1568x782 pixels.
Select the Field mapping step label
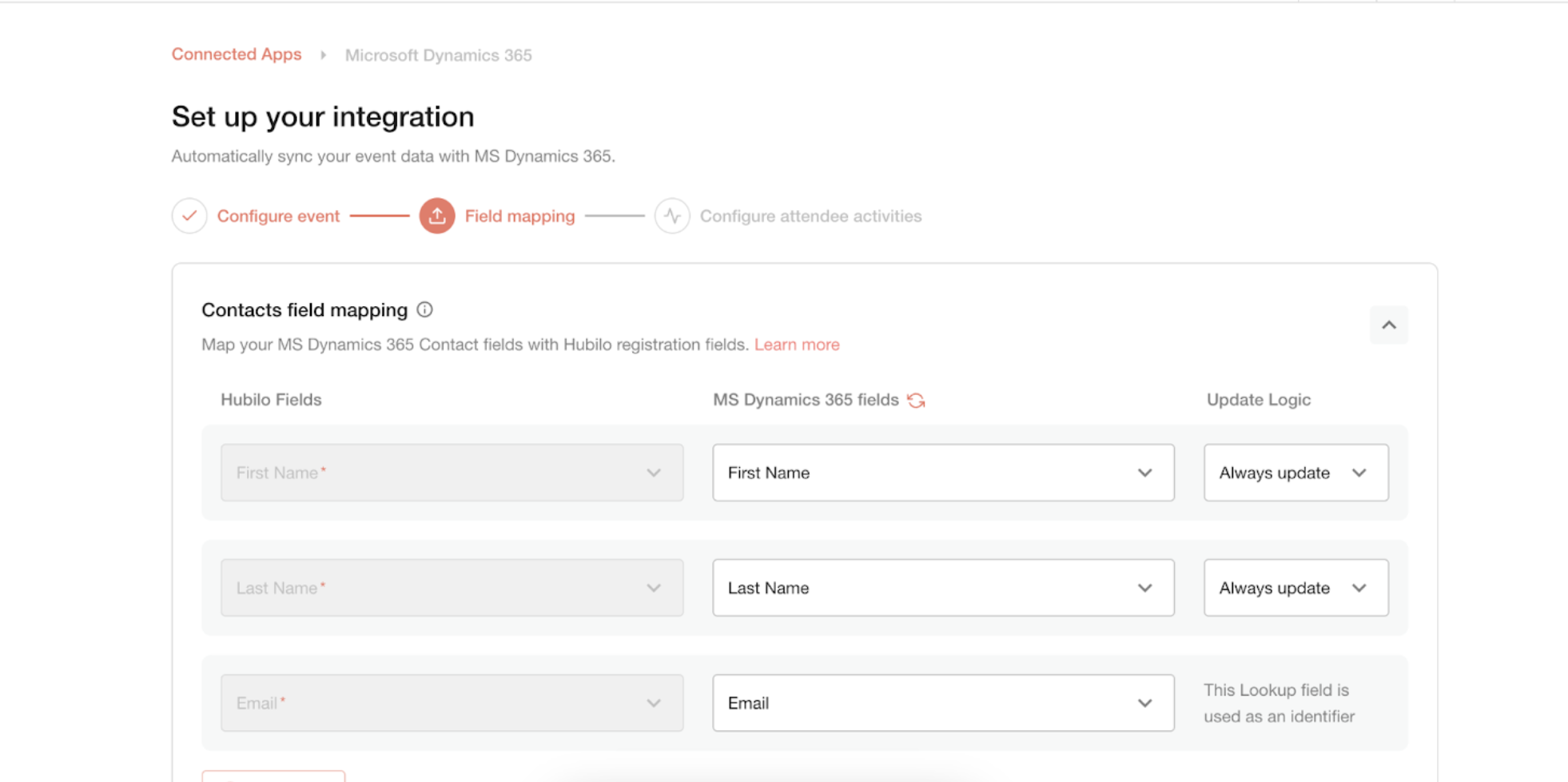(x=519, y=216)
